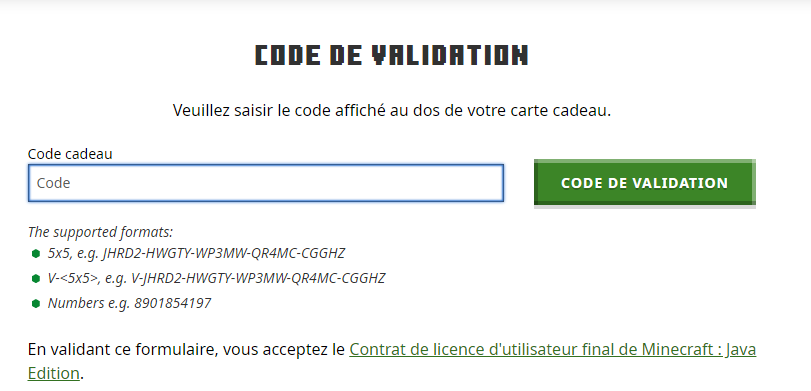Click the green hexagon bullet beside Numbers format

click(36, 303)
